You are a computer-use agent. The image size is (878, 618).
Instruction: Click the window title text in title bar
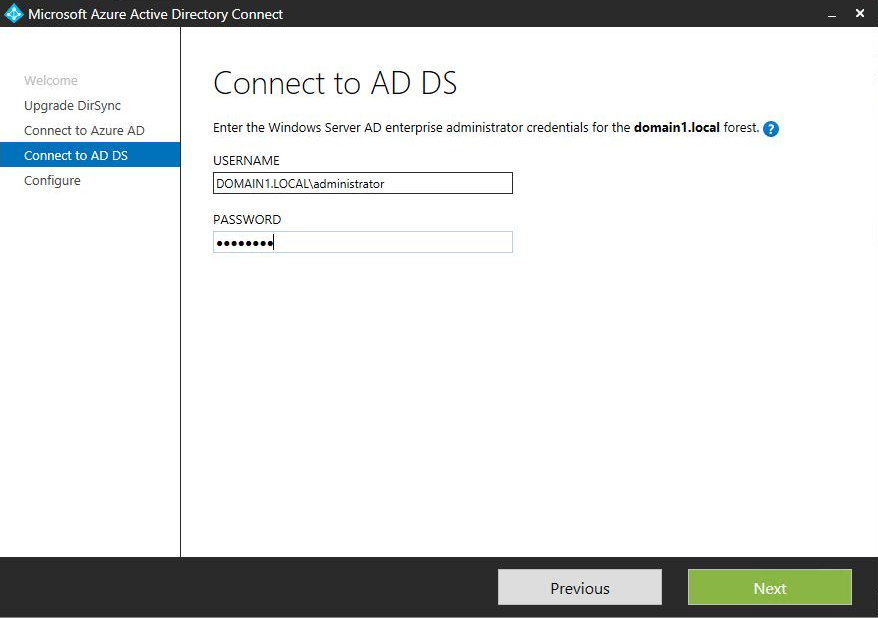pyautogui.click(x=156, y=14)
